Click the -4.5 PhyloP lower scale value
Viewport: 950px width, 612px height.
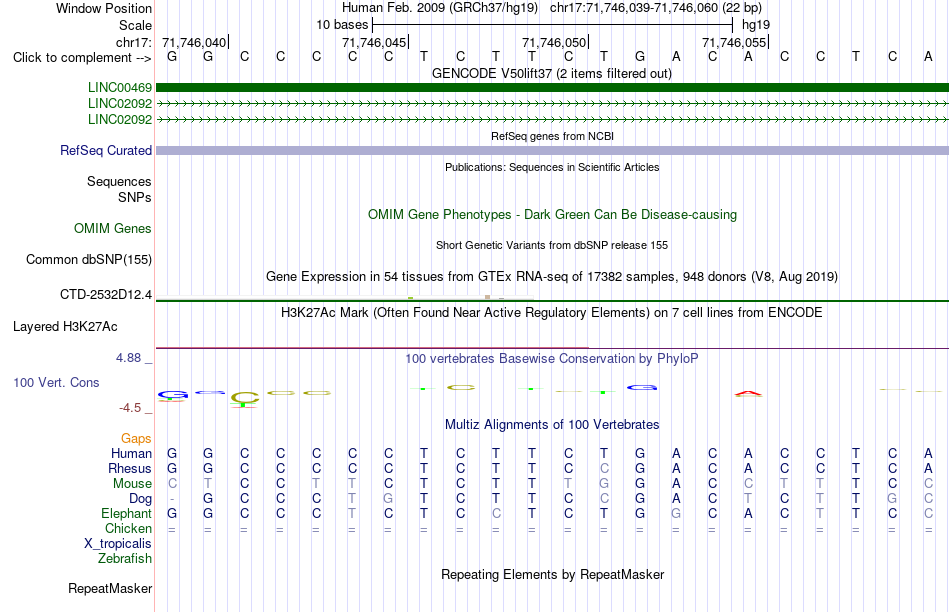coord(130,408)
